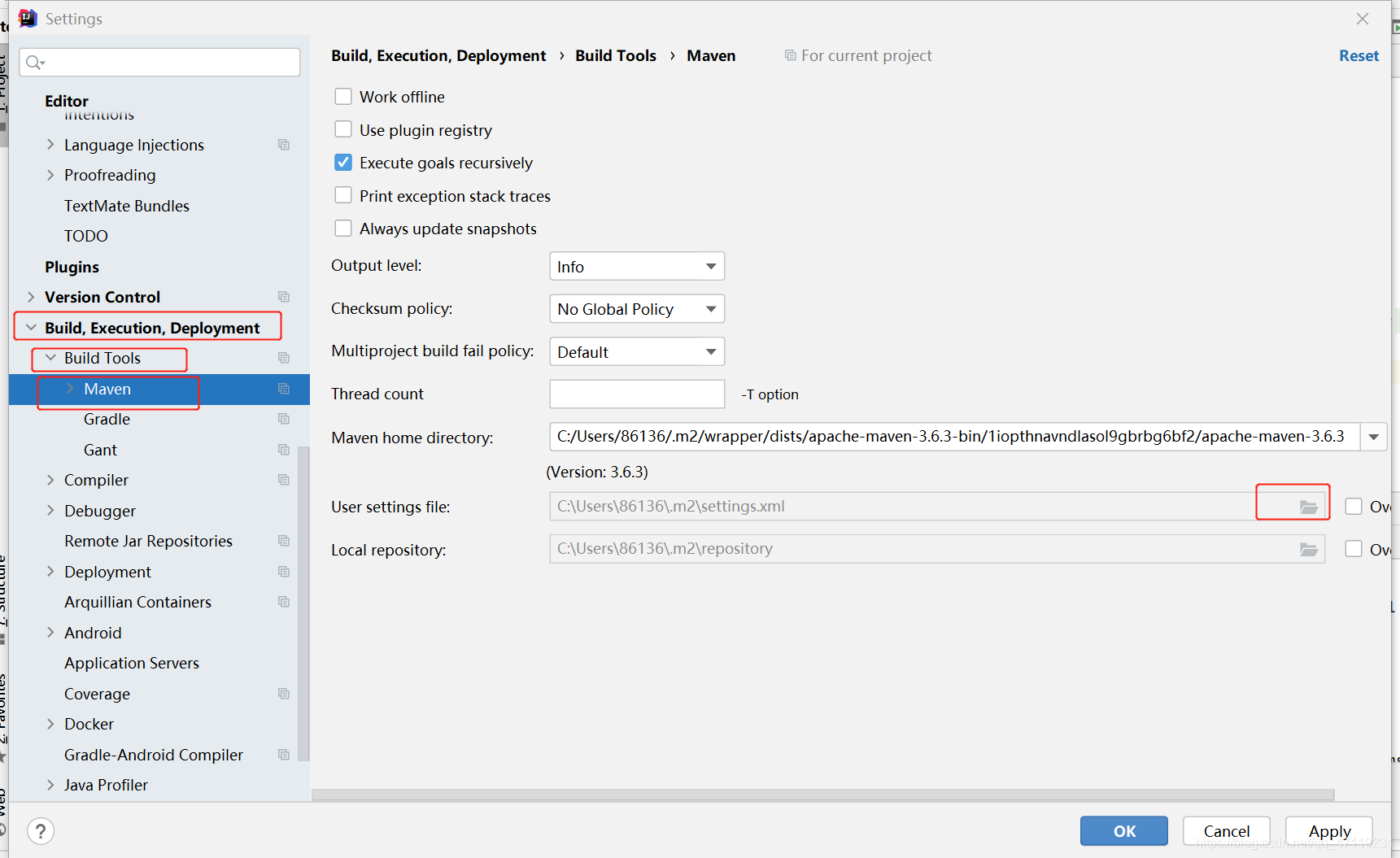This screenshot has width=1400, height=858.
Task: Click the project-level icon next to Gradle
Action: pos(284,419)
